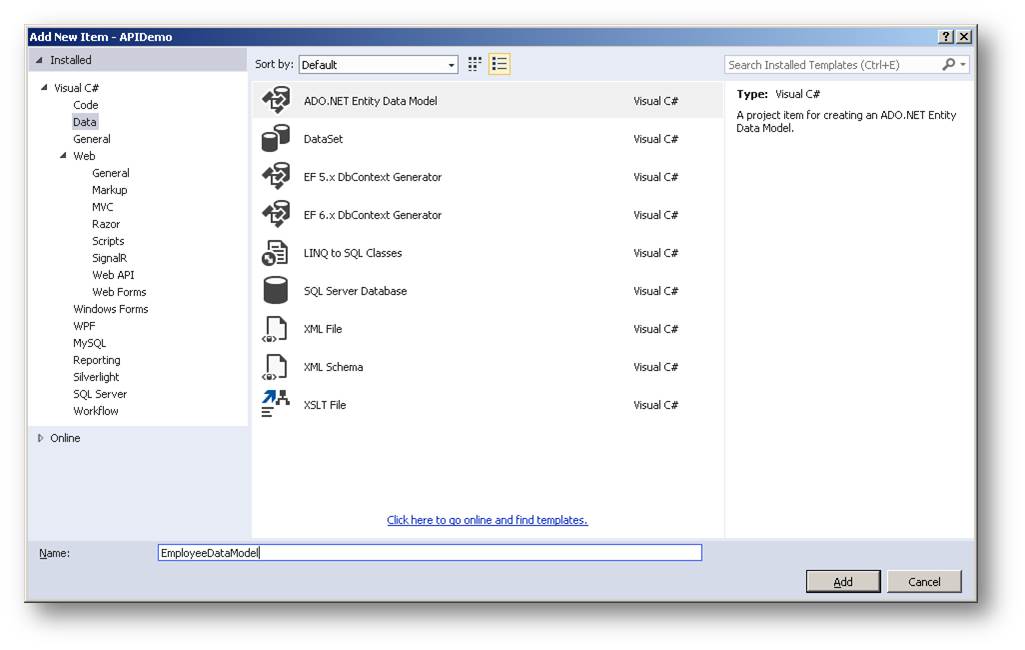
Task: Click the Web tree node label
Action: 84,156
